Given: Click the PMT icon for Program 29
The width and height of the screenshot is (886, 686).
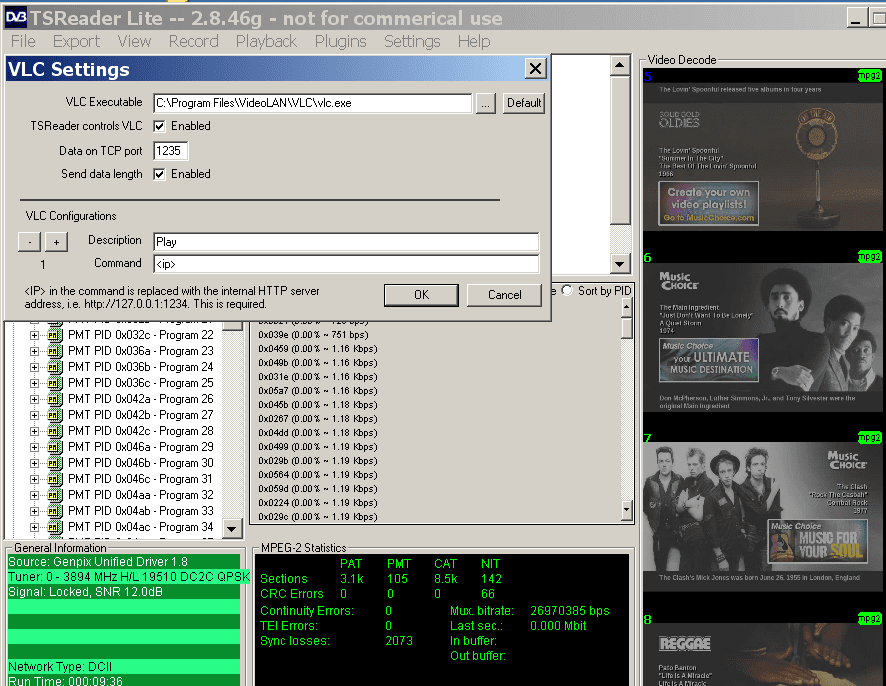Looking at the screenshot, I should 54,447.
